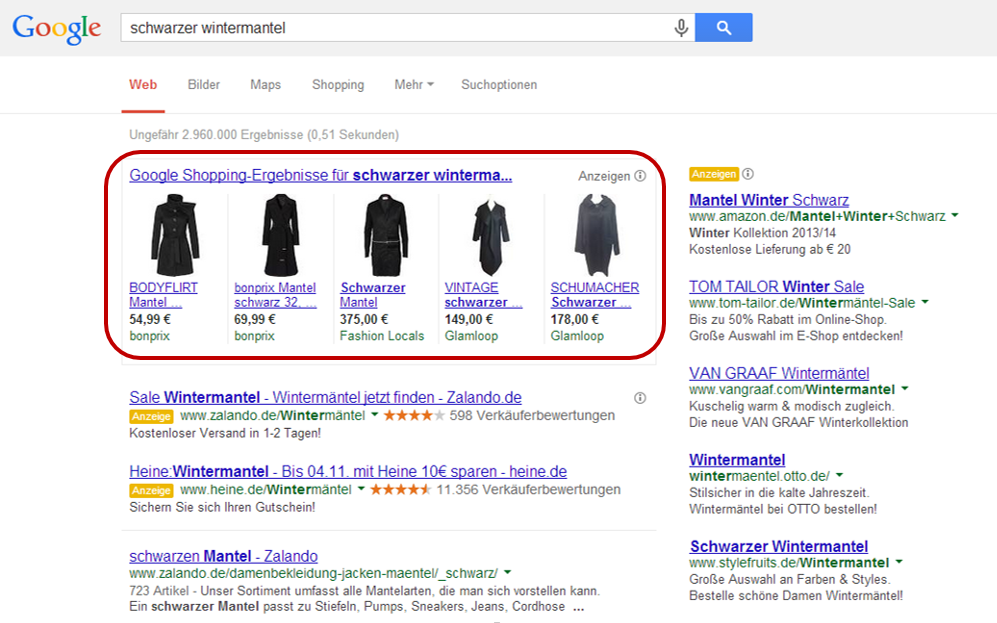Open Wintermantel otto.de ad link
Viewport: 997px width, 623px height.
tap(737, 460)
